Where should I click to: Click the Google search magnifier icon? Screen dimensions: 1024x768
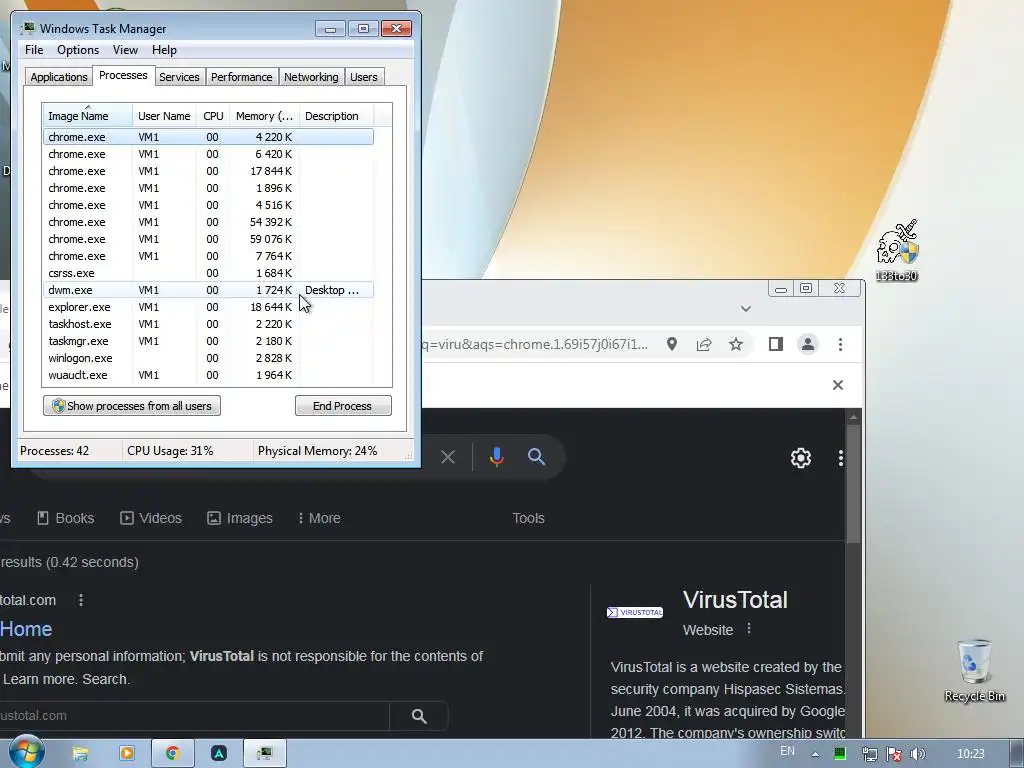[536, 456]
